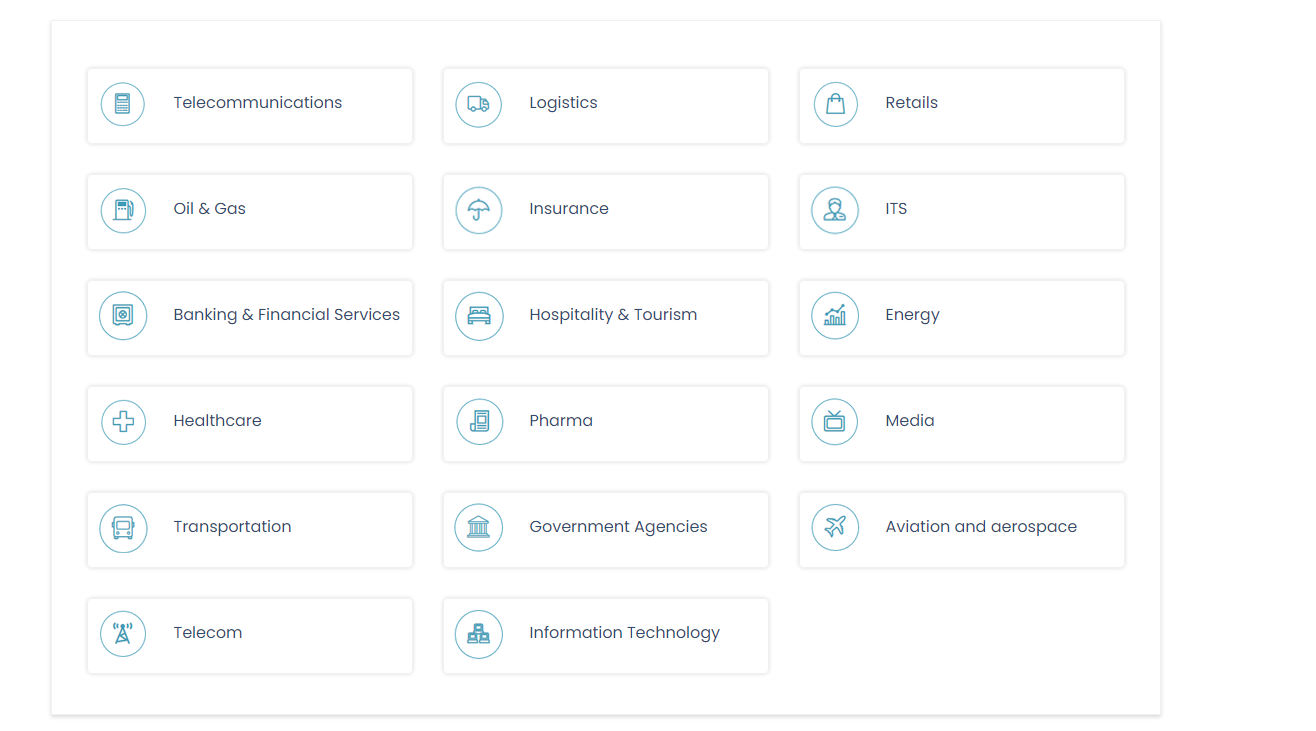Select the ITS text label

pos(896,209)
